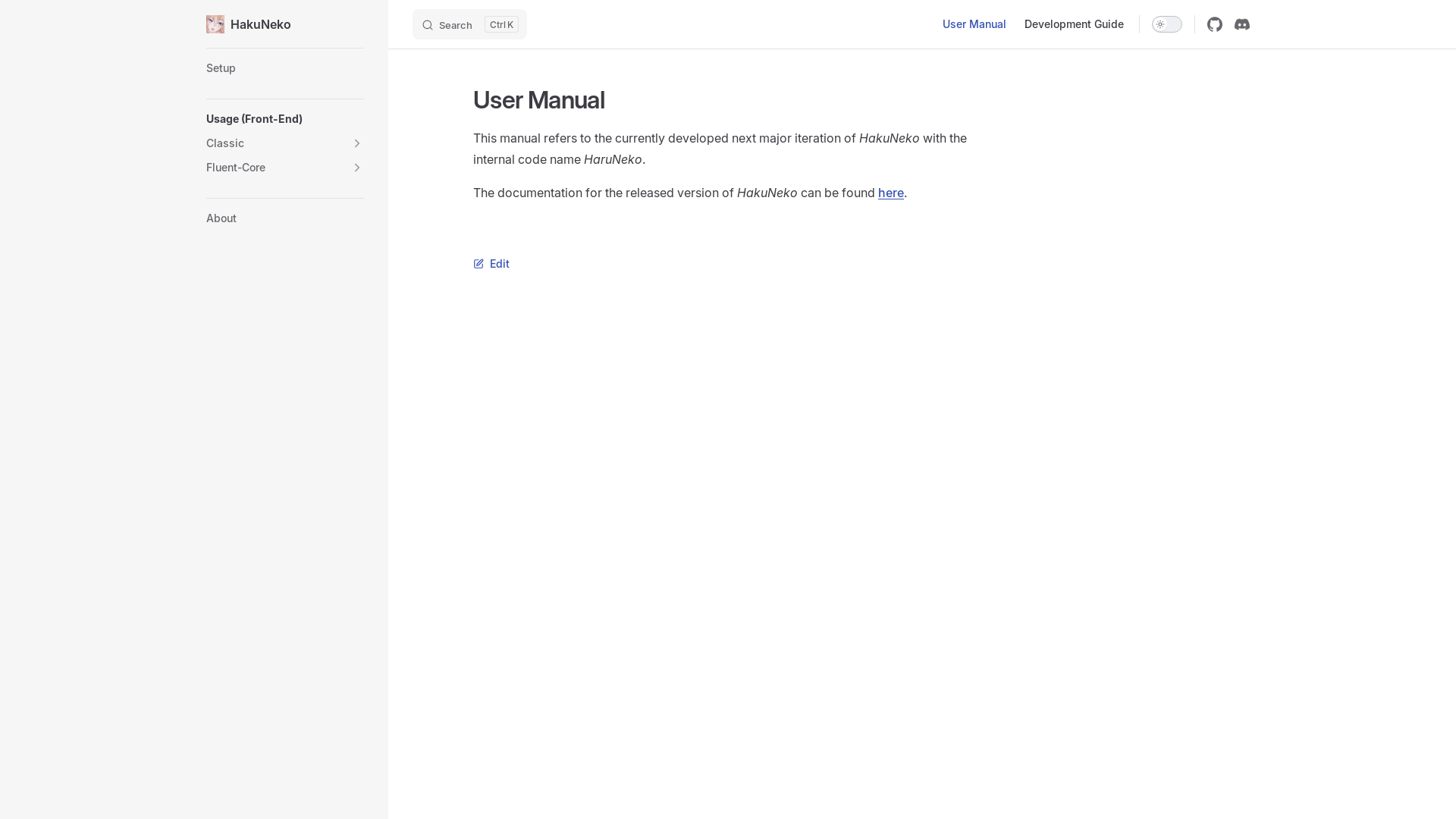Follow the 'here' documentation link
The width and height of the screenshot is (1456, 819).
tap(891, 193)
